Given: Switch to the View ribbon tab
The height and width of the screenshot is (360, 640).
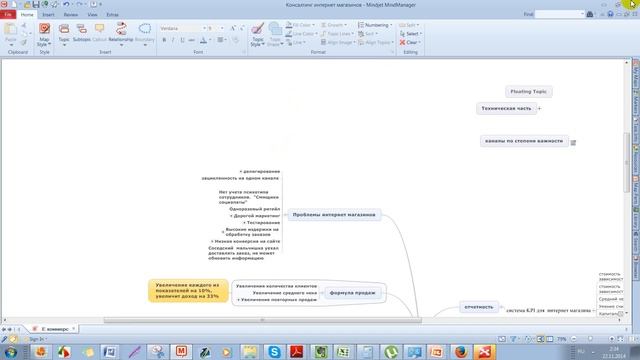Looking at the screenshot, I should tap(92, 15).
